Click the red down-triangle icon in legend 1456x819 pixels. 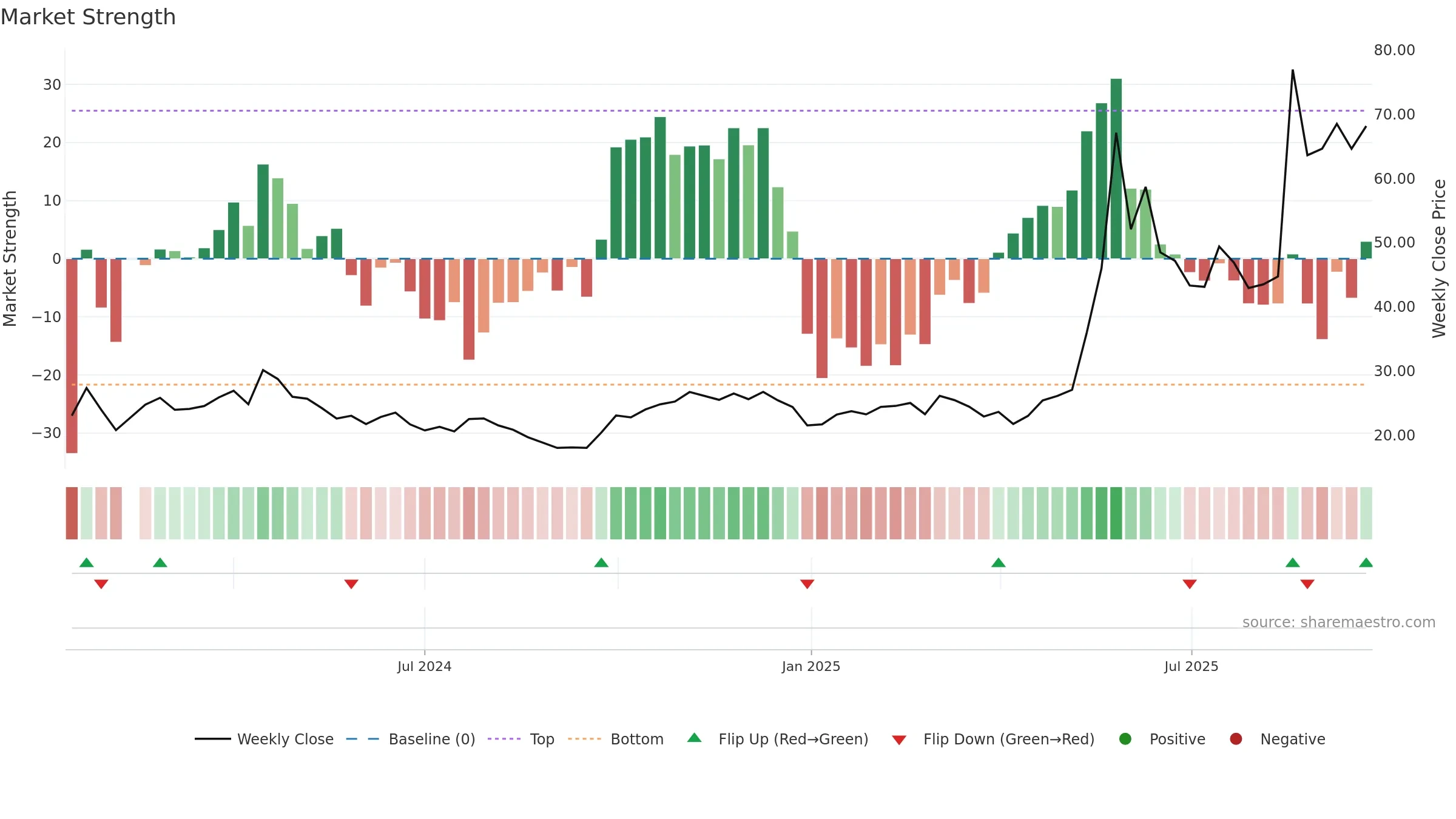tap(899, 740)
